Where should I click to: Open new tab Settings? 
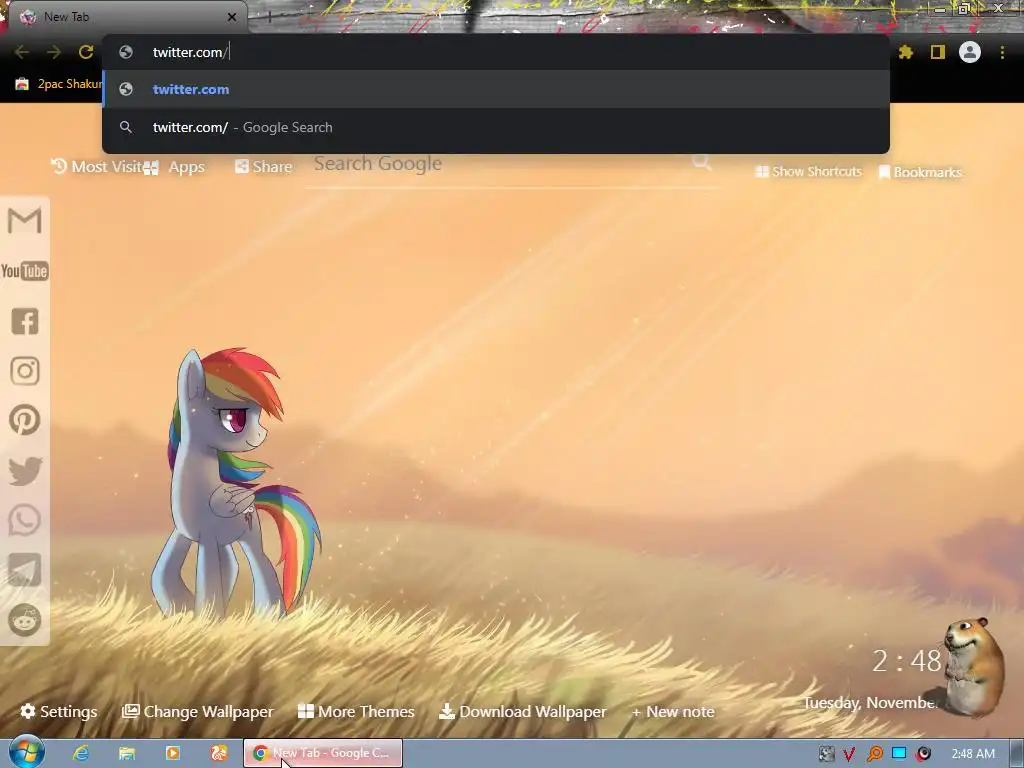(x=59, y=711)
